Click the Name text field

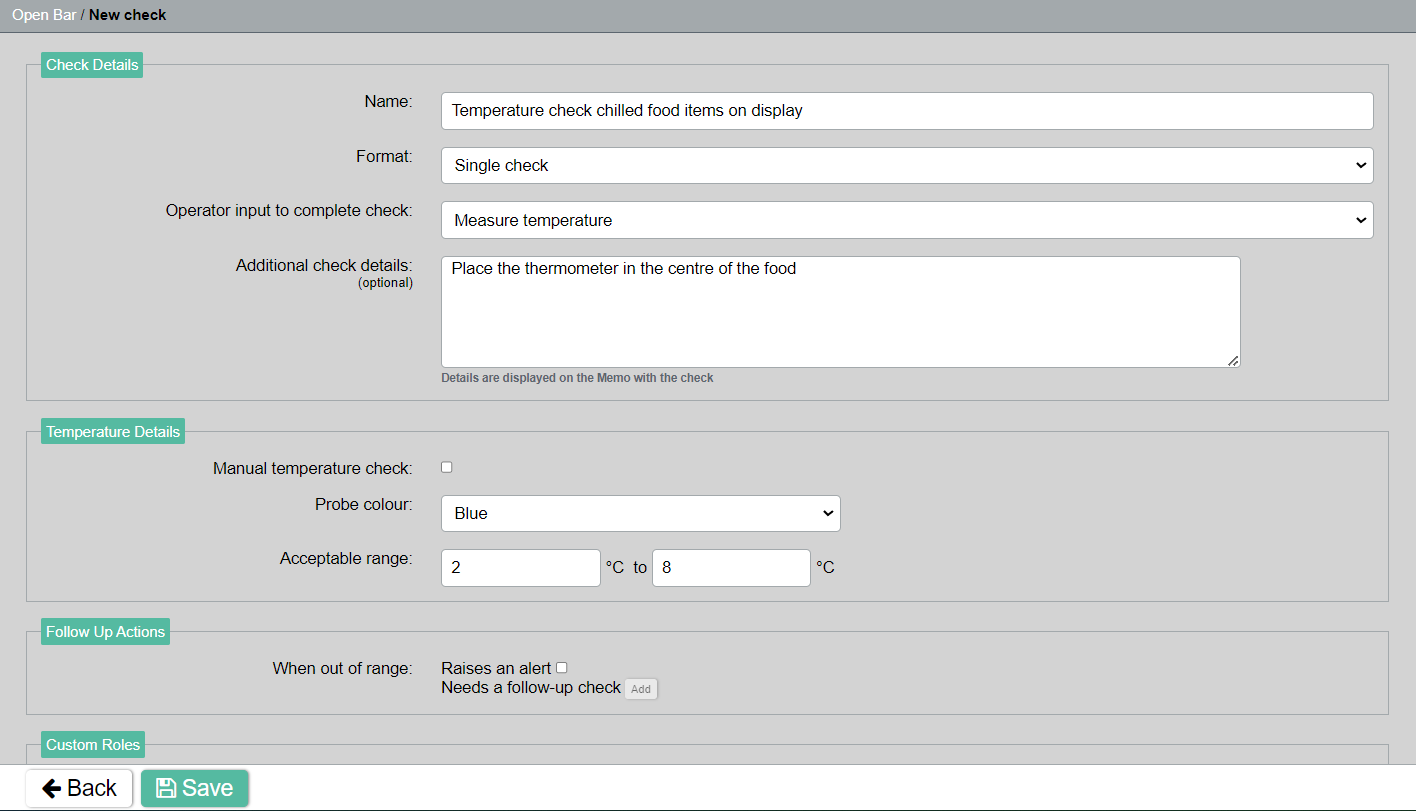(906, 111)
